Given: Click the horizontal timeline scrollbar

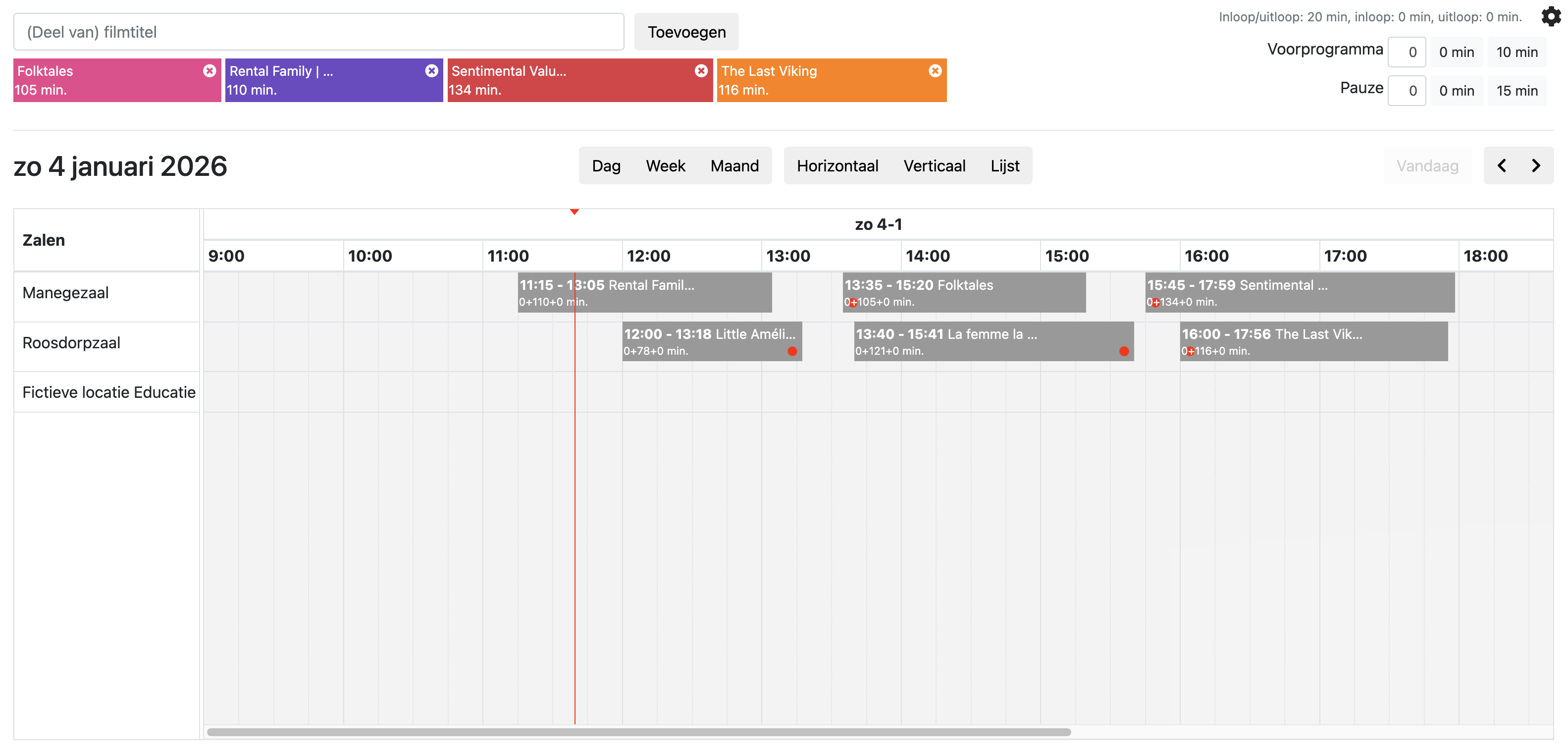Looking at the screenshot, I should tap(638, 732).
